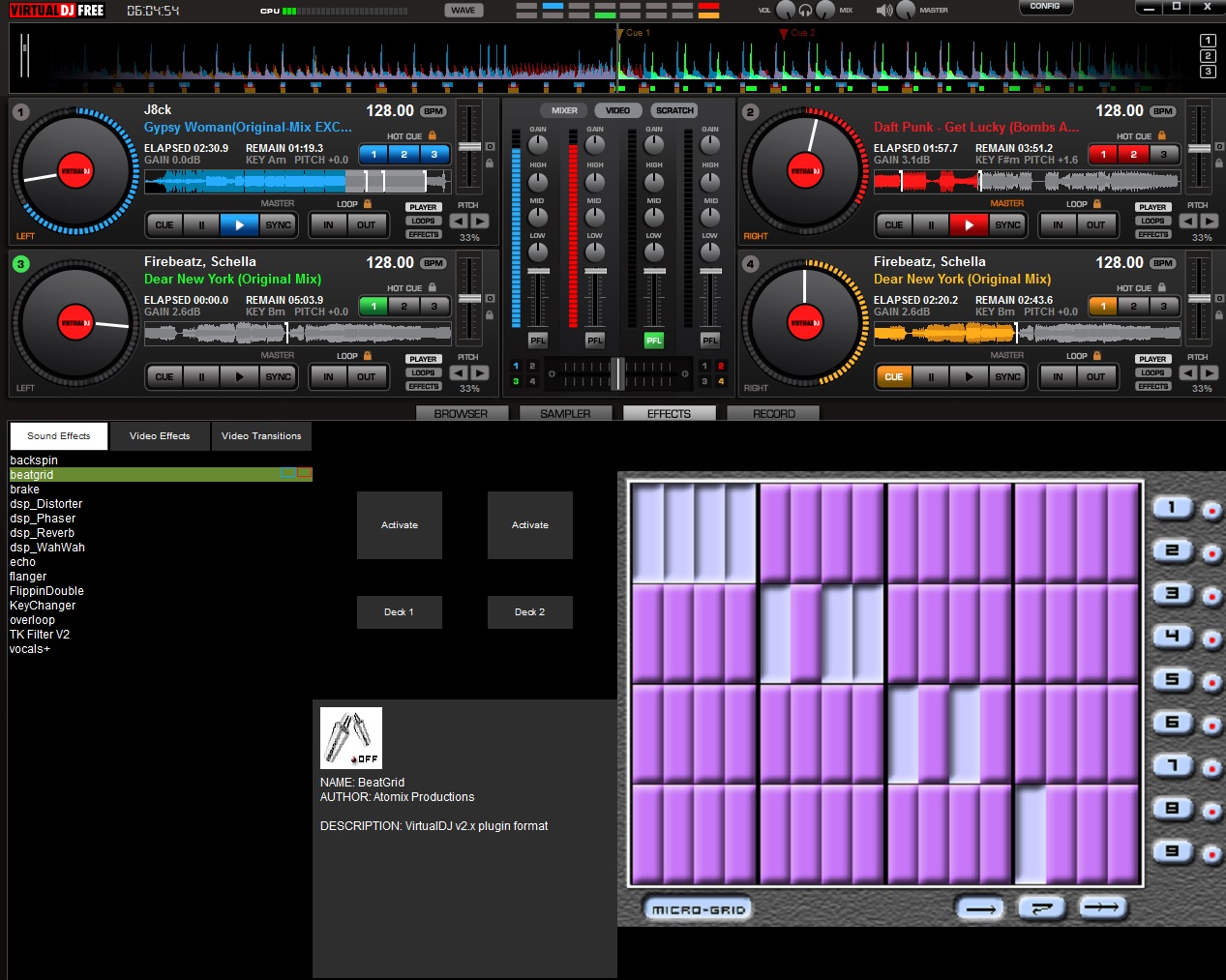Switch center panel to VIDEO
The width and height of the screenshot is (1226, 980).
pos(617,110)
